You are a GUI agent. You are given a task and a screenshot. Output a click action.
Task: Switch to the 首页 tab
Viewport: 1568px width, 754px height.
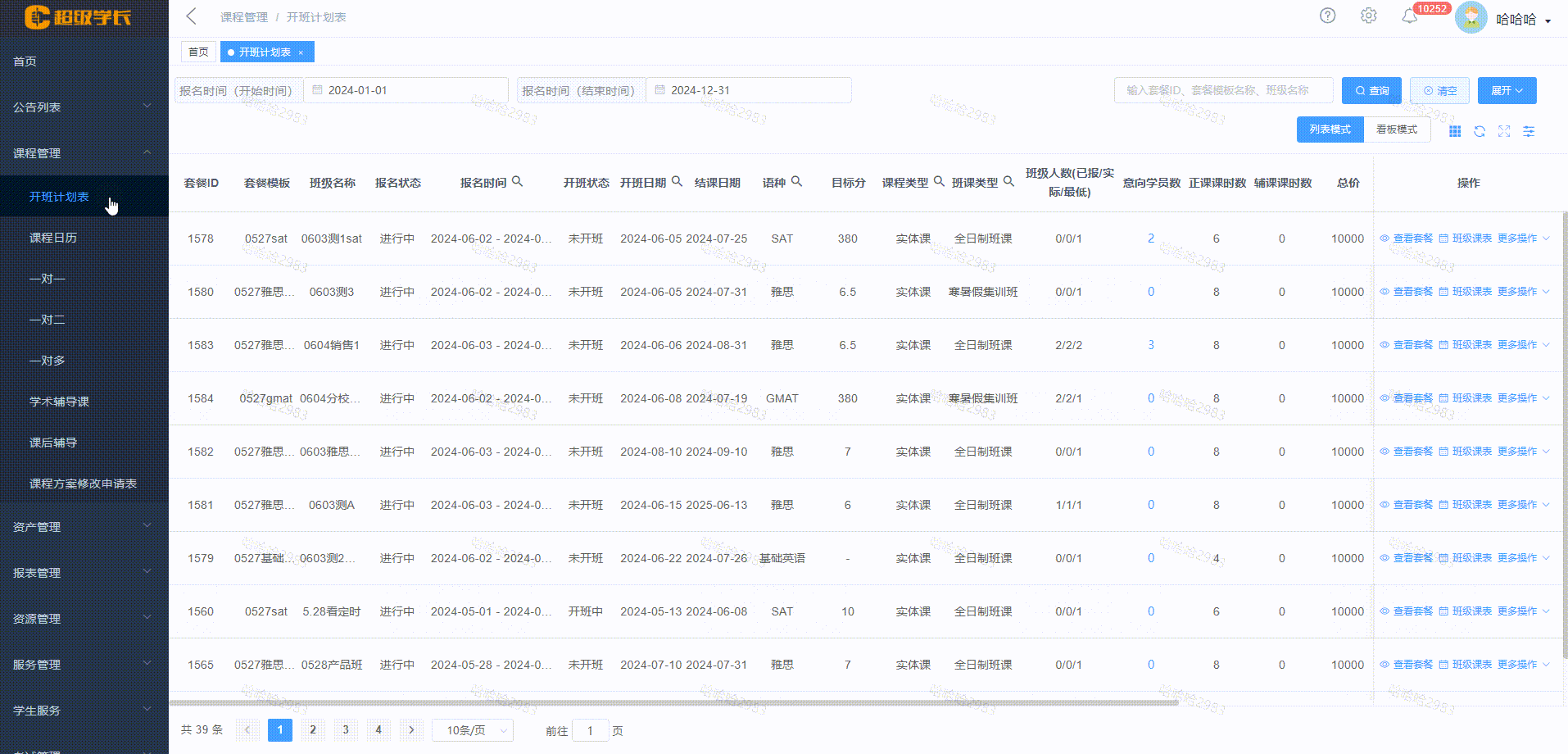click(x=198, y=52)
